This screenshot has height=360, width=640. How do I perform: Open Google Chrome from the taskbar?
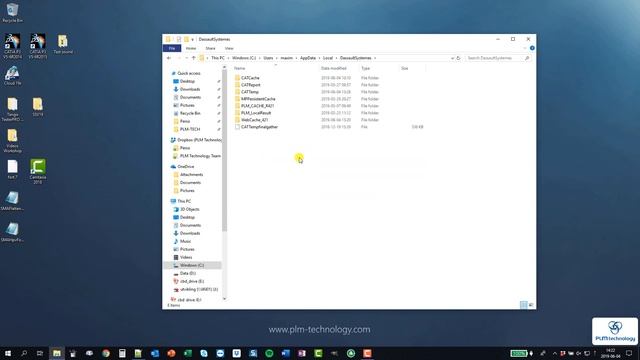pyautogui.click(x=106, y=353)
